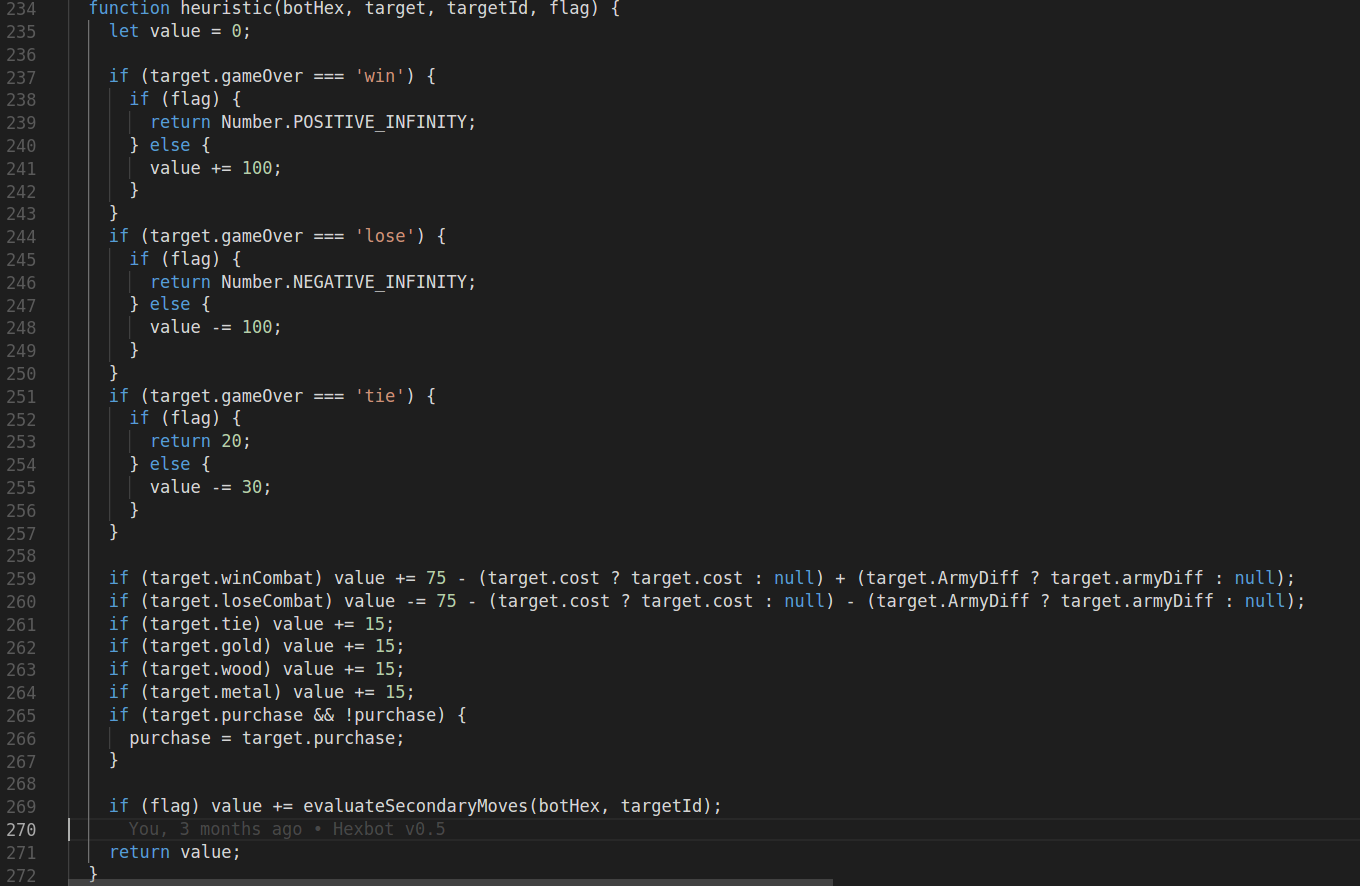Click the number 75 on line 259
Image resolution: width=1360 pixels, height=886 pixels.
click(x=436, y=578)
